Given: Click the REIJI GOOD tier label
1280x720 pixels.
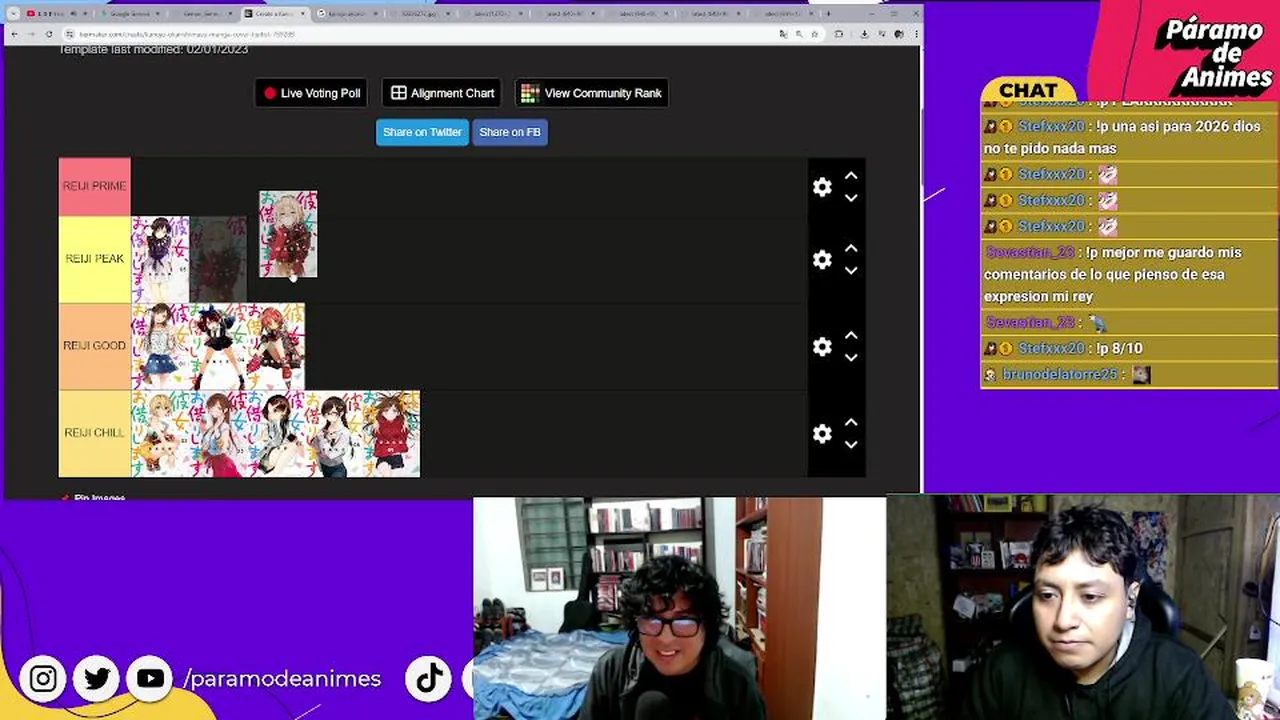Looking at the screenshot, I should point(95,346).
